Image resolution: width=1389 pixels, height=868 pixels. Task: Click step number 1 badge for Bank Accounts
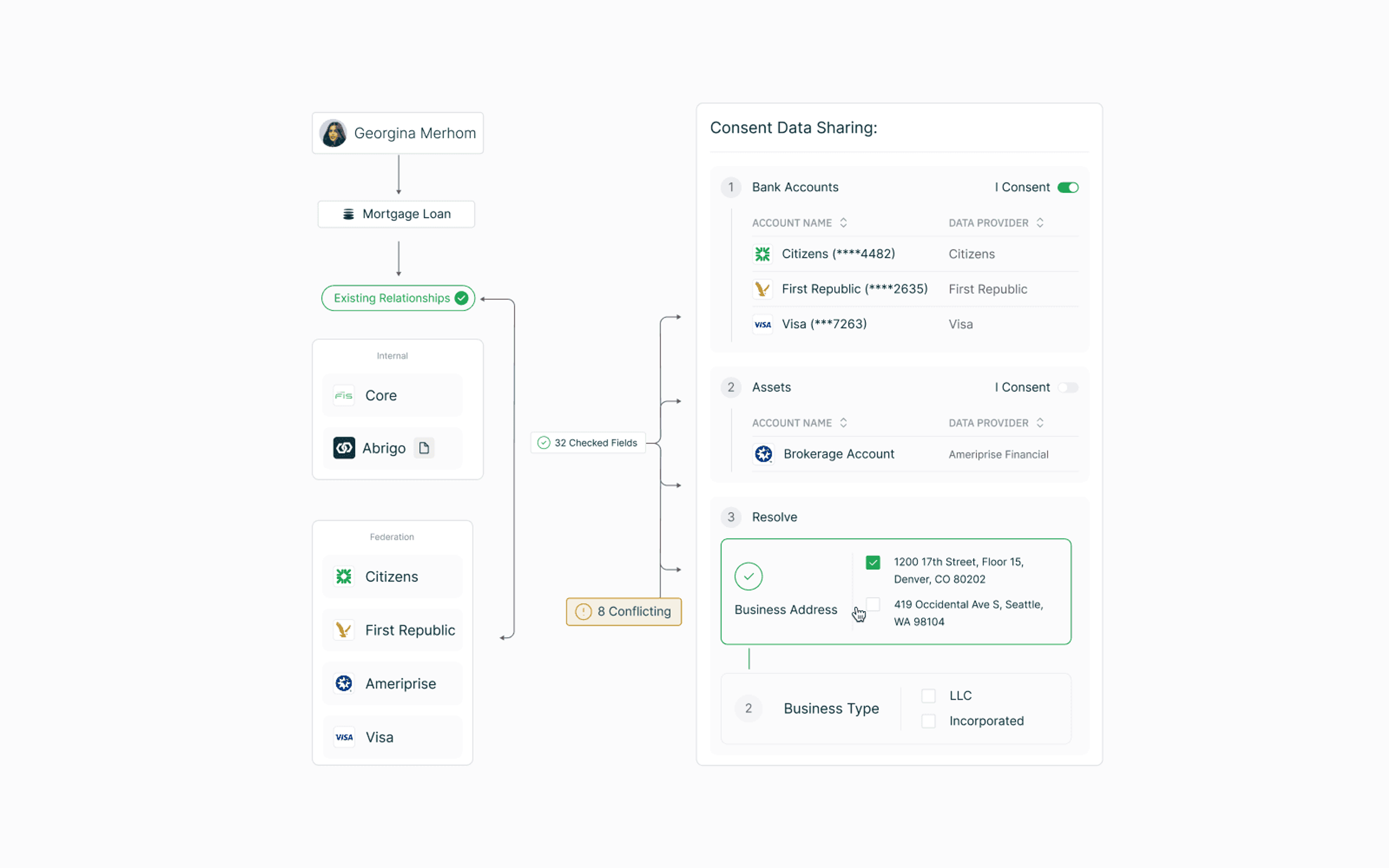coord(731,187)
